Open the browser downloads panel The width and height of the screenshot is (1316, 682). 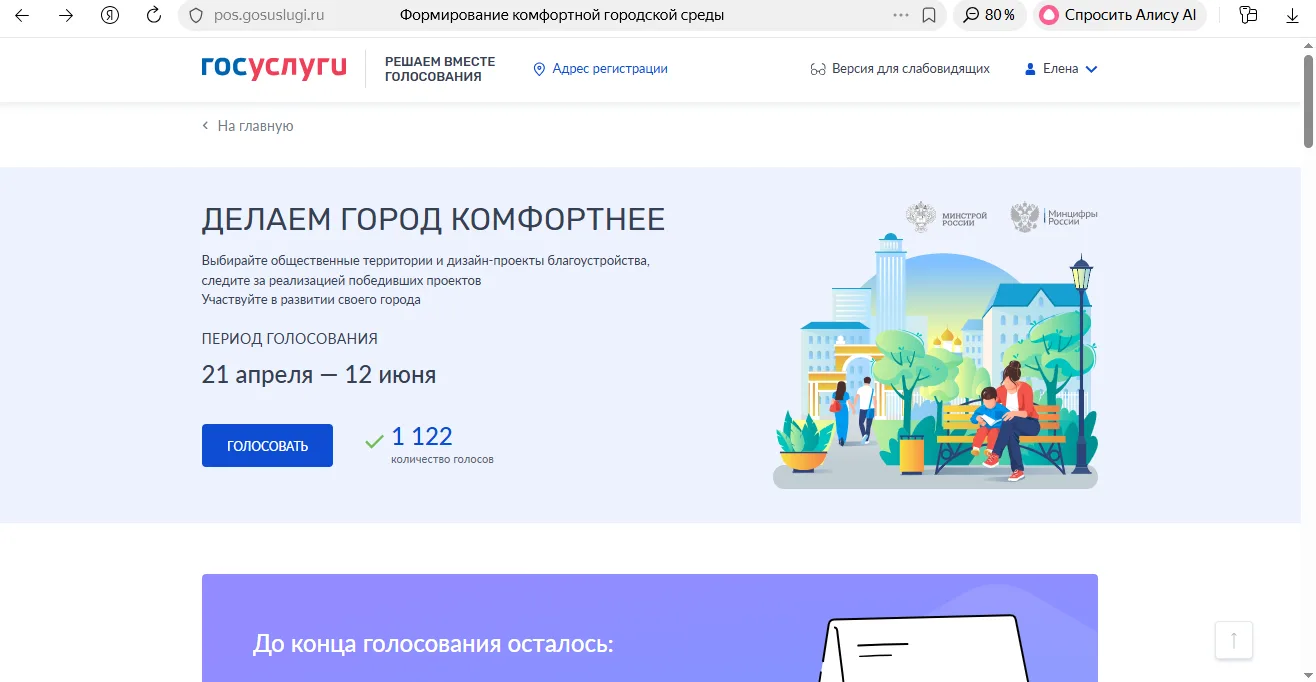point(1292,15)
